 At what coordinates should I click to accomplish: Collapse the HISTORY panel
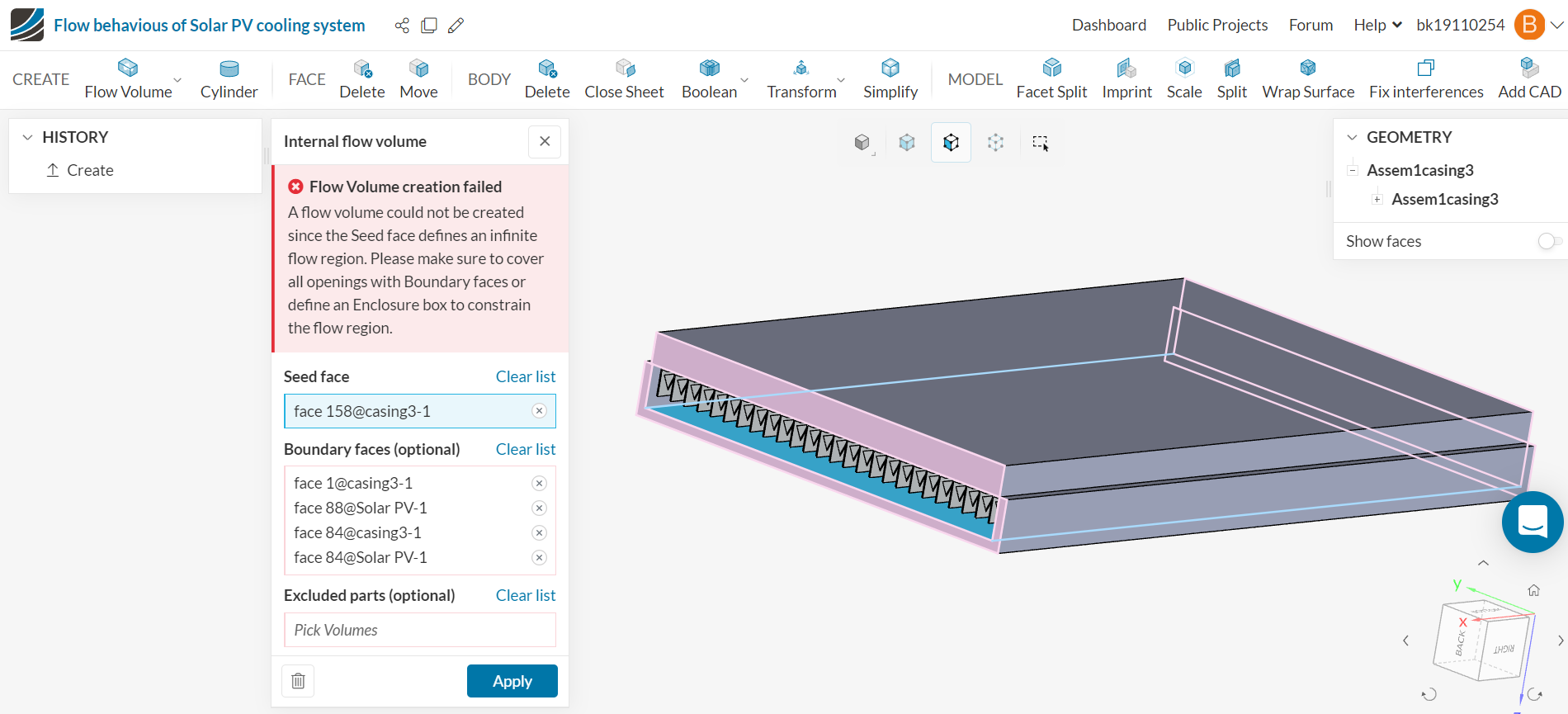(28, 137)
